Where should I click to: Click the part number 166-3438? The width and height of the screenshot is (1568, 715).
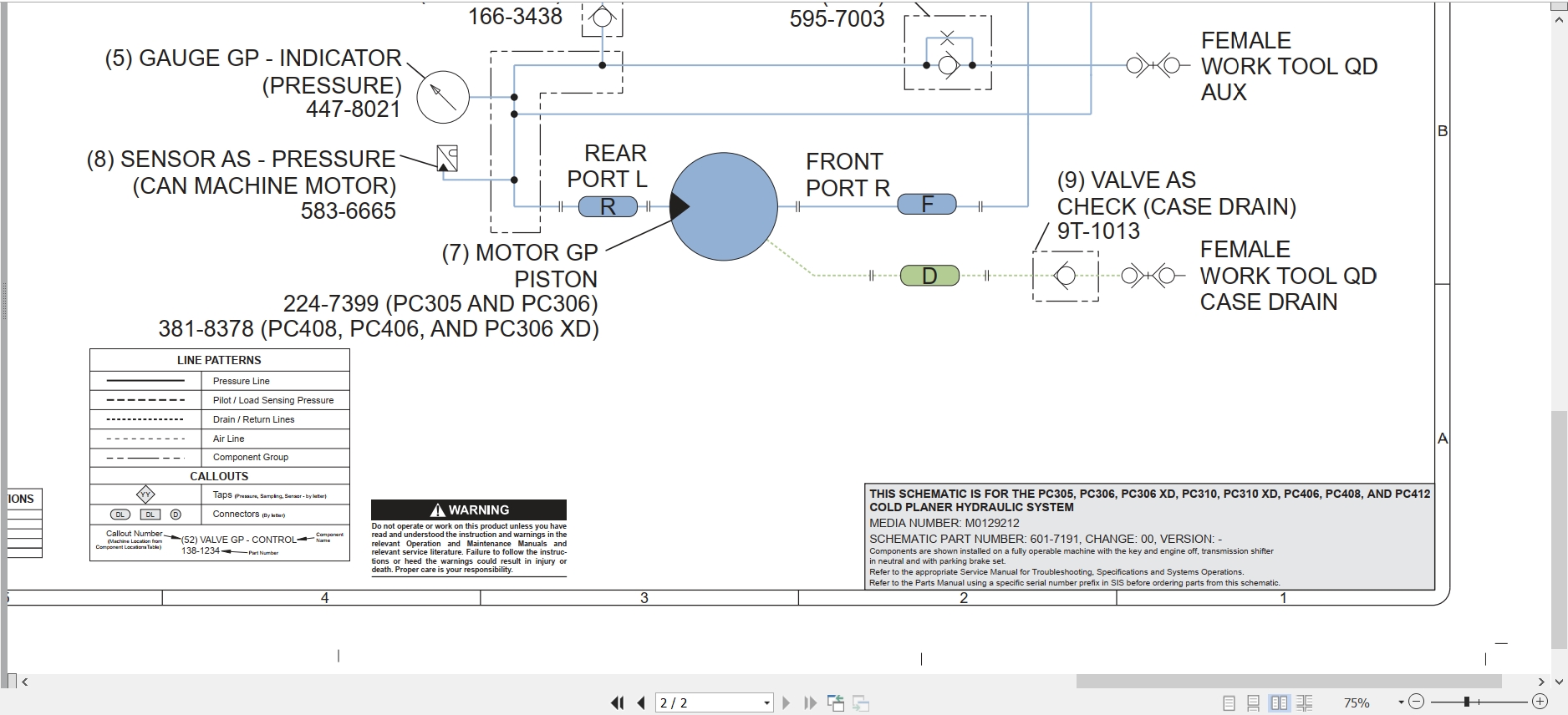click(x=515, y=16)
